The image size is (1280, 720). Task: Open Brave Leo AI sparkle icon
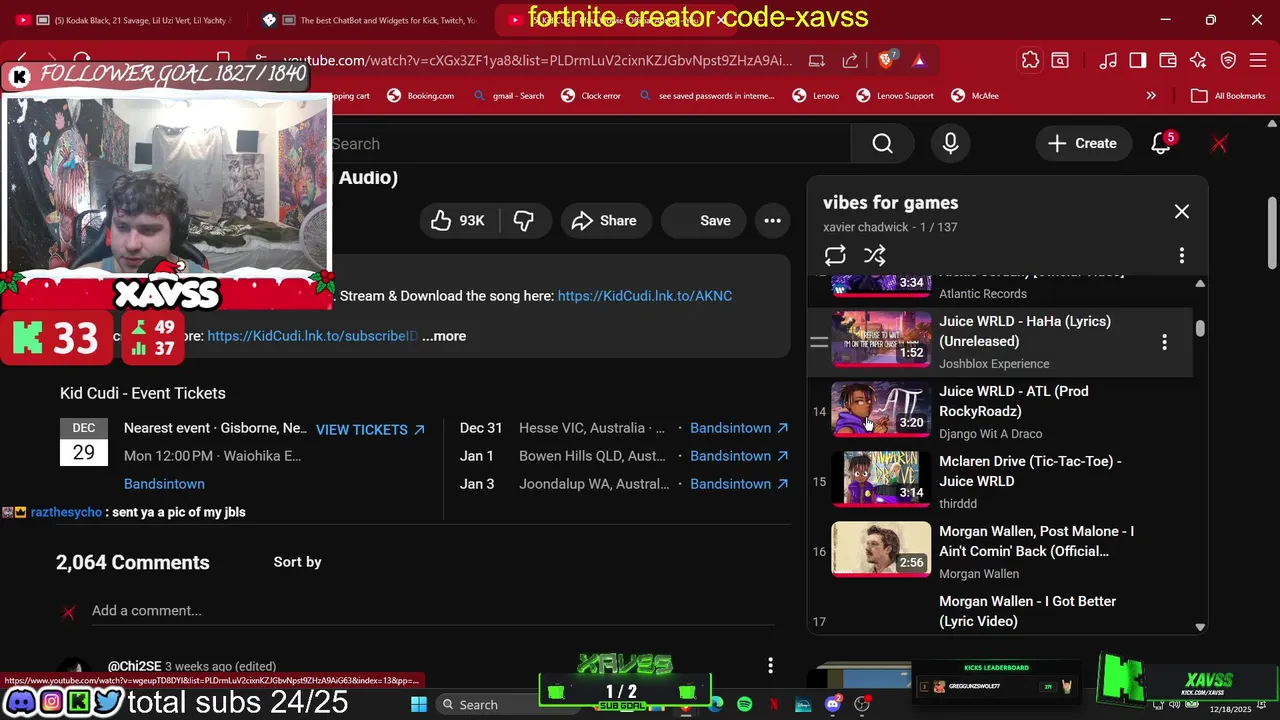click(x=1198, y=61)
